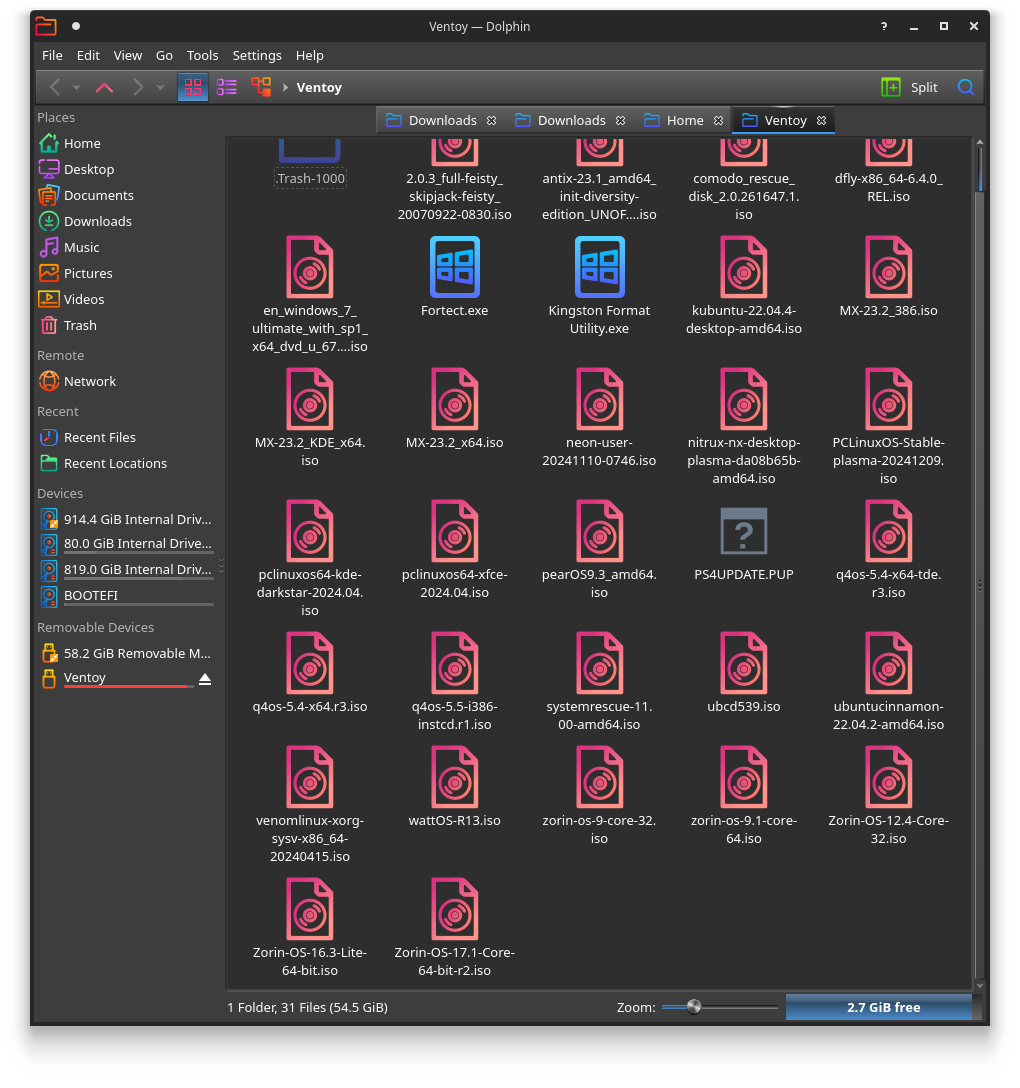Click the Split view button
The image size is (1020, 1088).
(909, 87)
